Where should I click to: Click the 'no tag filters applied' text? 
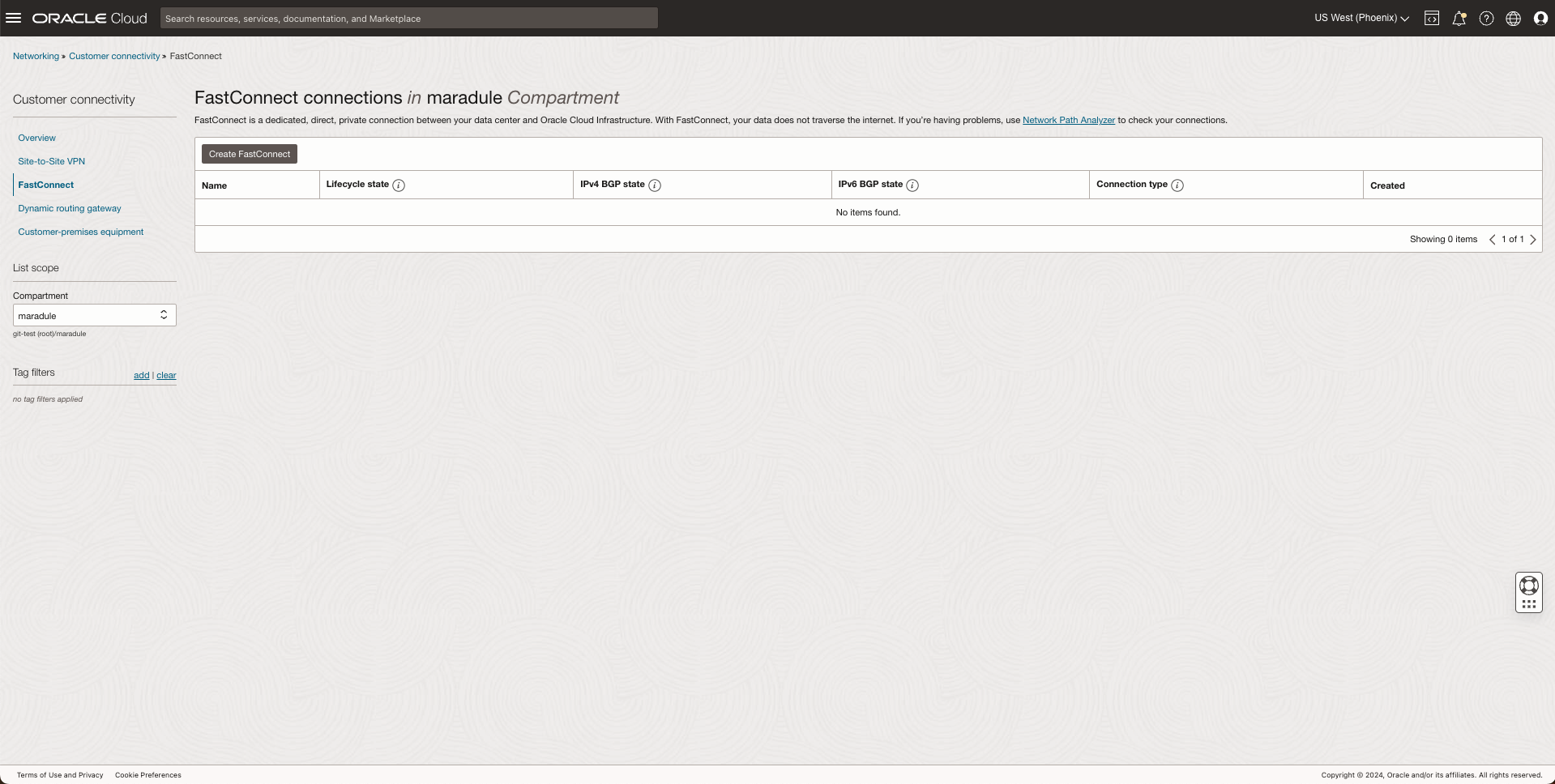48,399
